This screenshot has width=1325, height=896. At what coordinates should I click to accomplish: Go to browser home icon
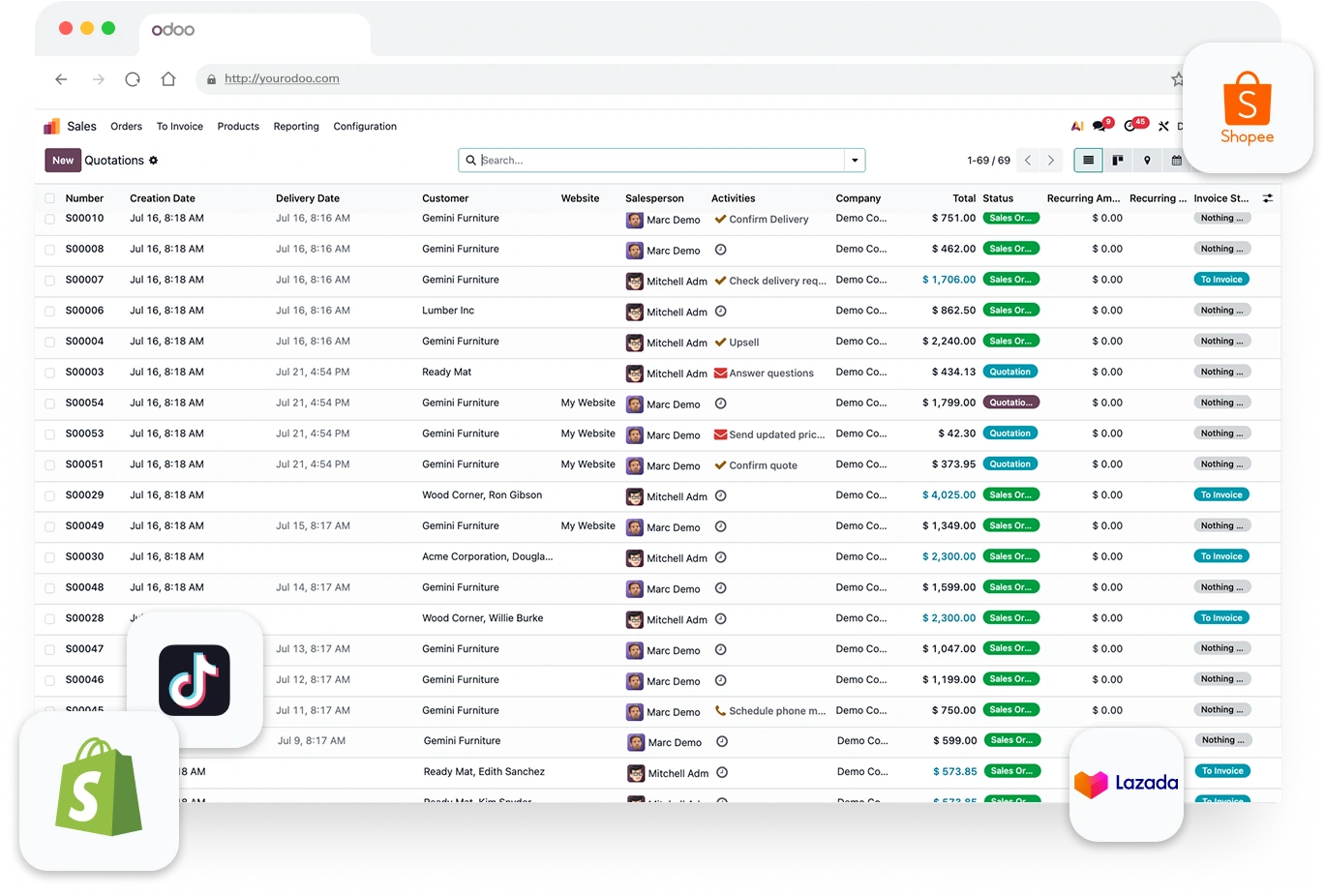pos(168,79)
